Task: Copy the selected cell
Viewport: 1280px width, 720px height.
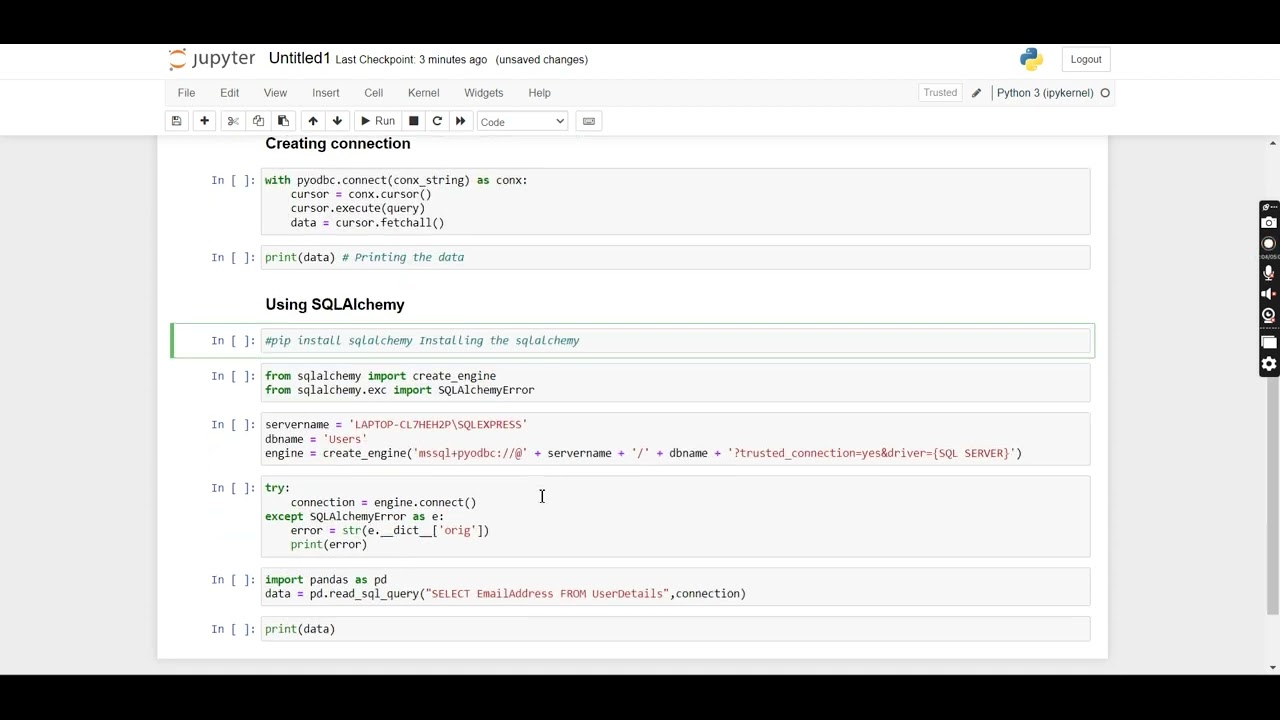Action: 258,121
